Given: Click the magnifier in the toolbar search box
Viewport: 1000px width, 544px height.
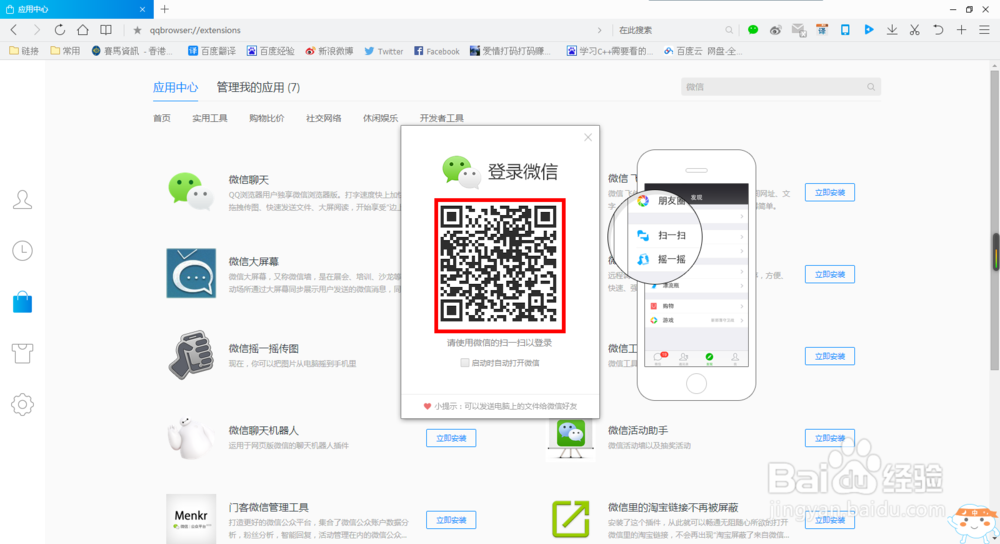Looking at the screenshot, I should (729, 30).
